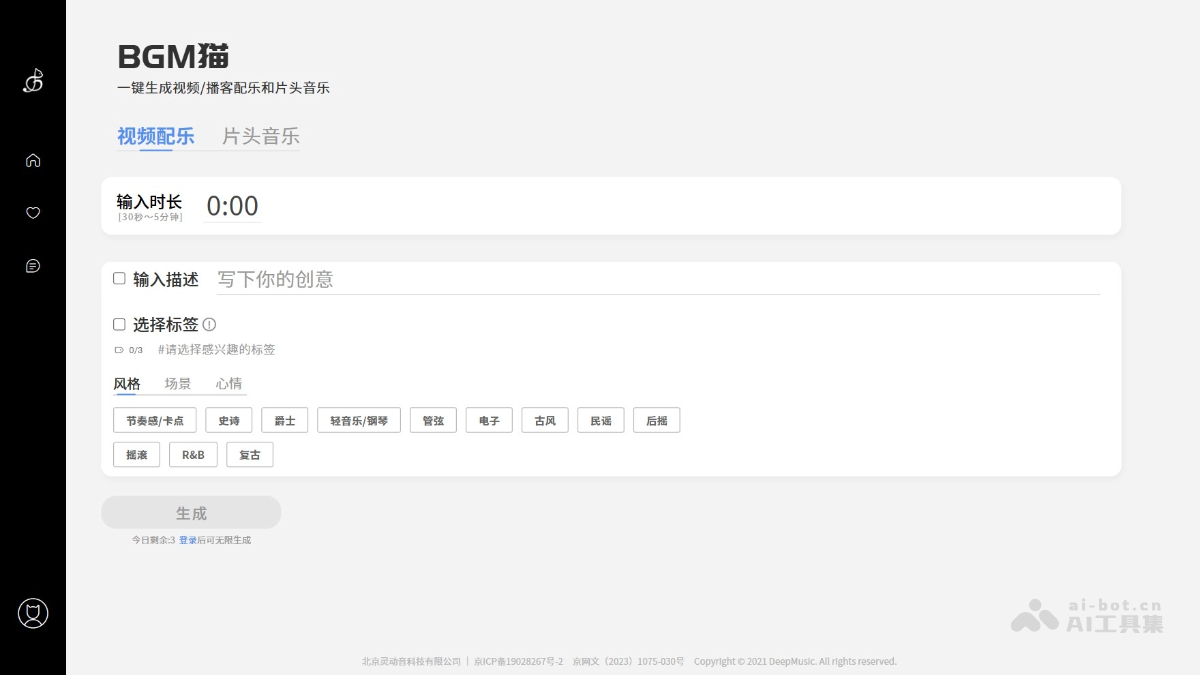This screenshot has width=1200, height=675.
Task: Choose the 节奏感/卡点 style tag
Action: (155, 421)
